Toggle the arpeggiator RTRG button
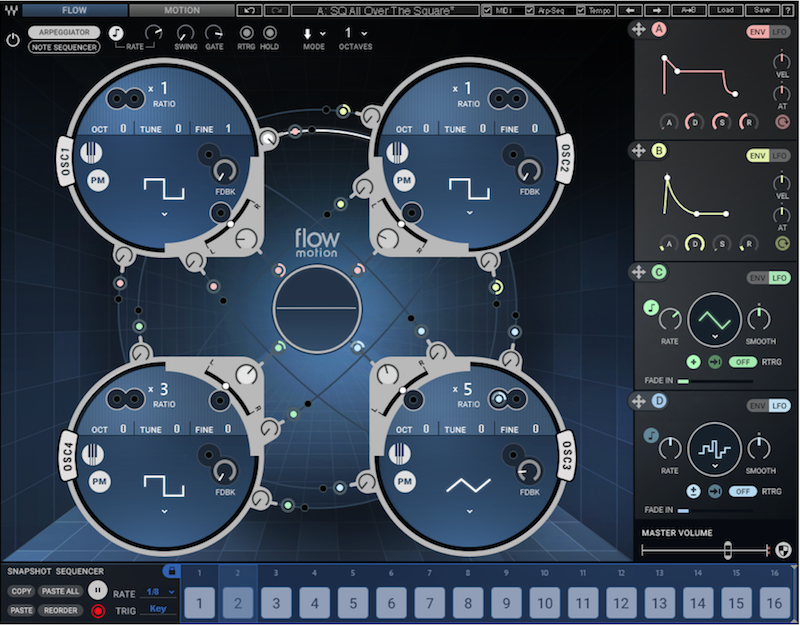Viewport: 800px width, 625px height. point(246,33)
